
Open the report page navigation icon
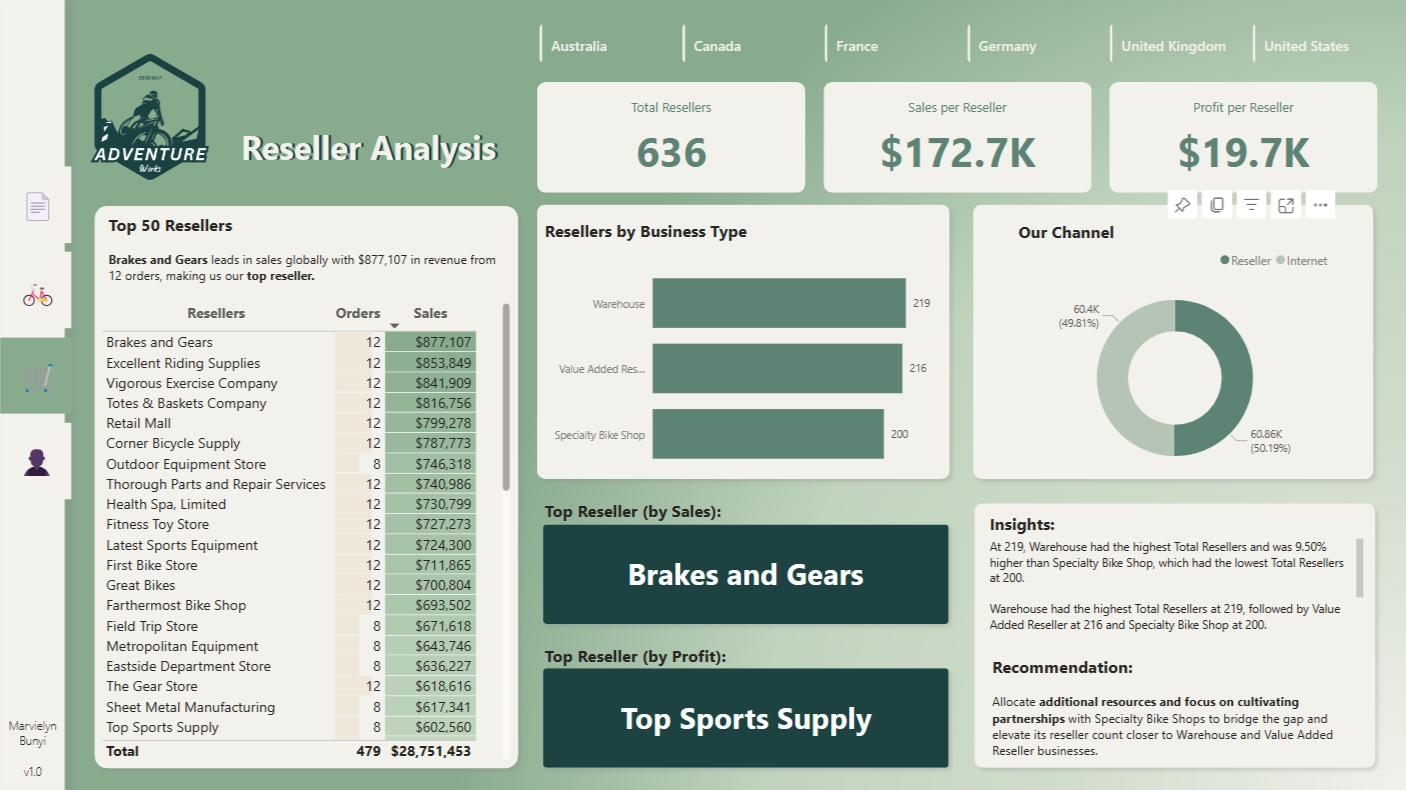click(37, 206)
